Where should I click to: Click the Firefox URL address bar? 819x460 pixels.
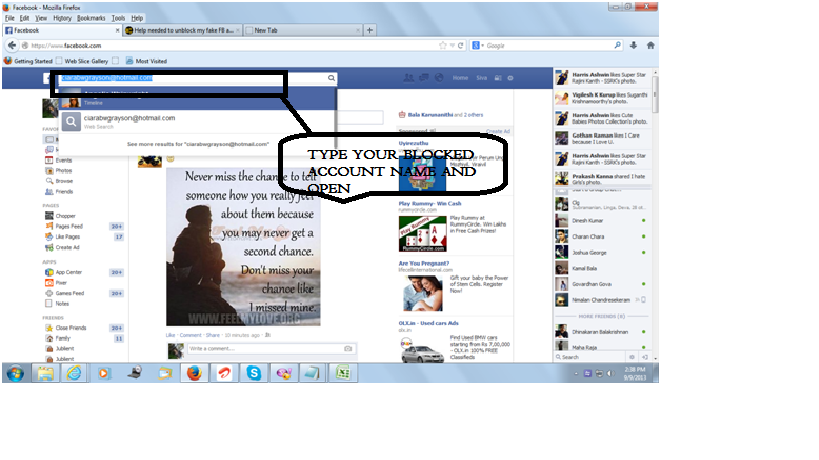tap(230, 45)
